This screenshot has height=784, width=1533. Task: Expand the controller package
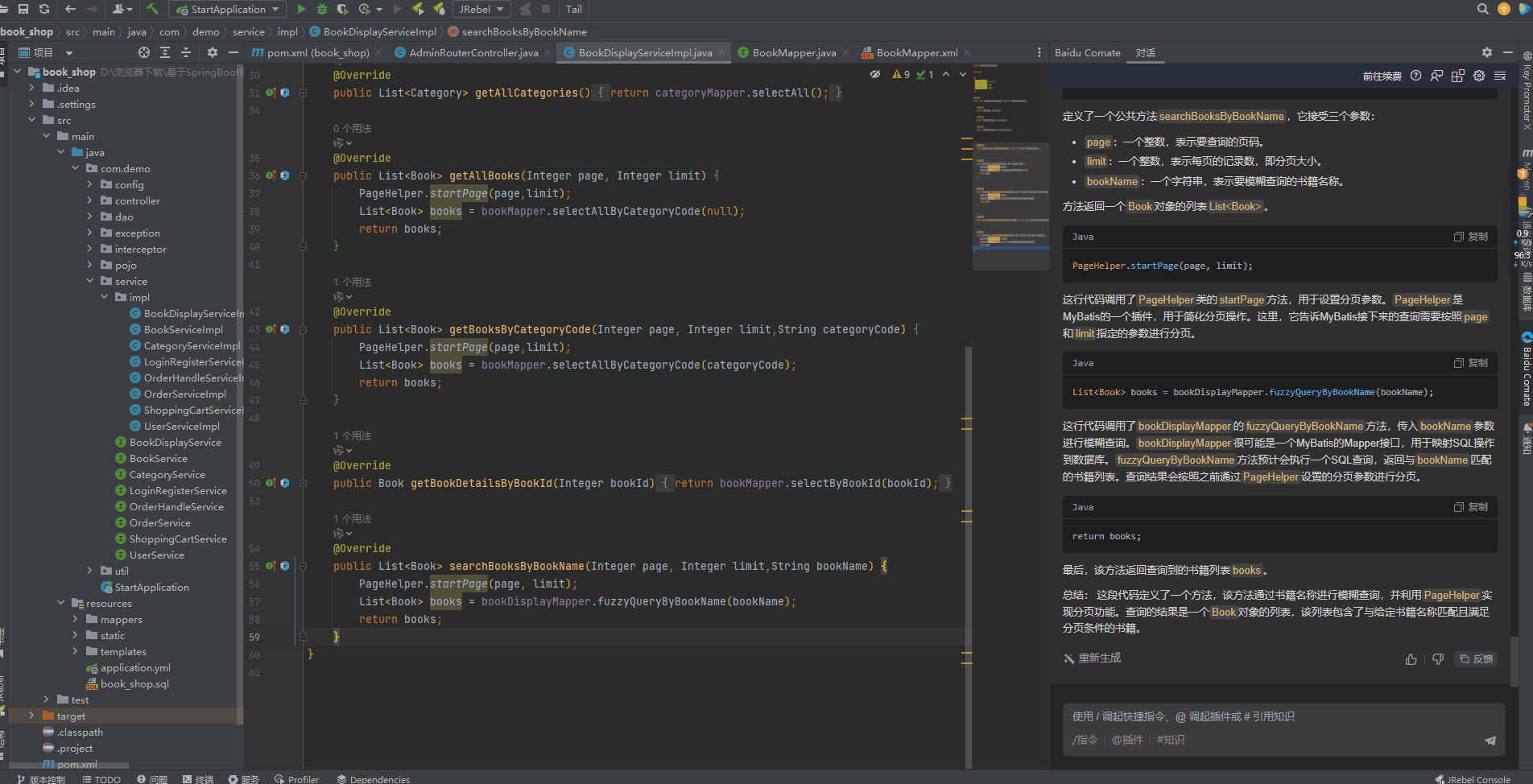[89, 200]
